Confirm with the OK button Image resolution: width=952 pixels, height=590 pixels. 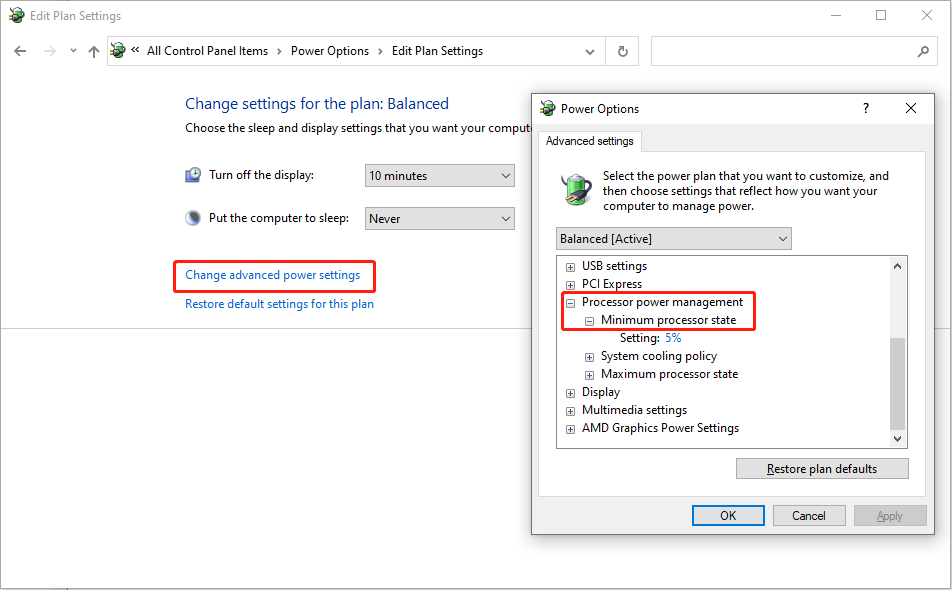tap(728, 515)
